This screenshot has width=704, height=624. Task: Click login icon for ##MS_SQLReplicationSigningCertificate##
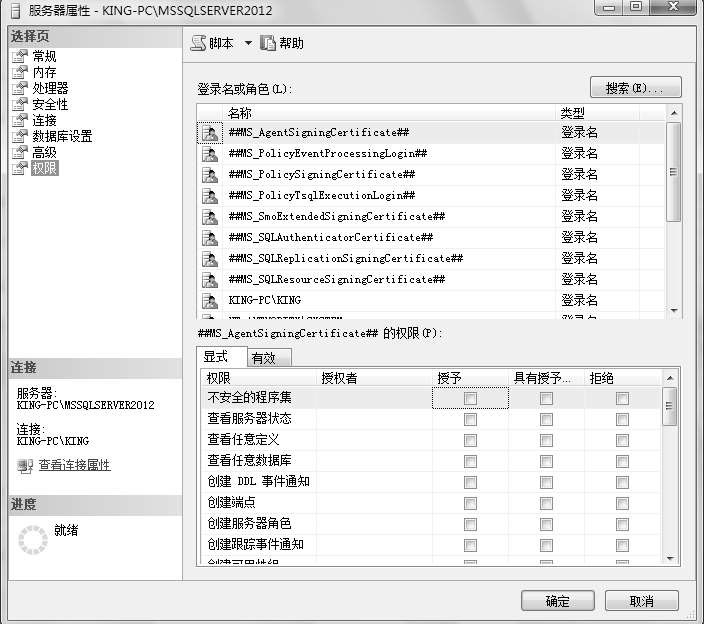coord(210,259)
